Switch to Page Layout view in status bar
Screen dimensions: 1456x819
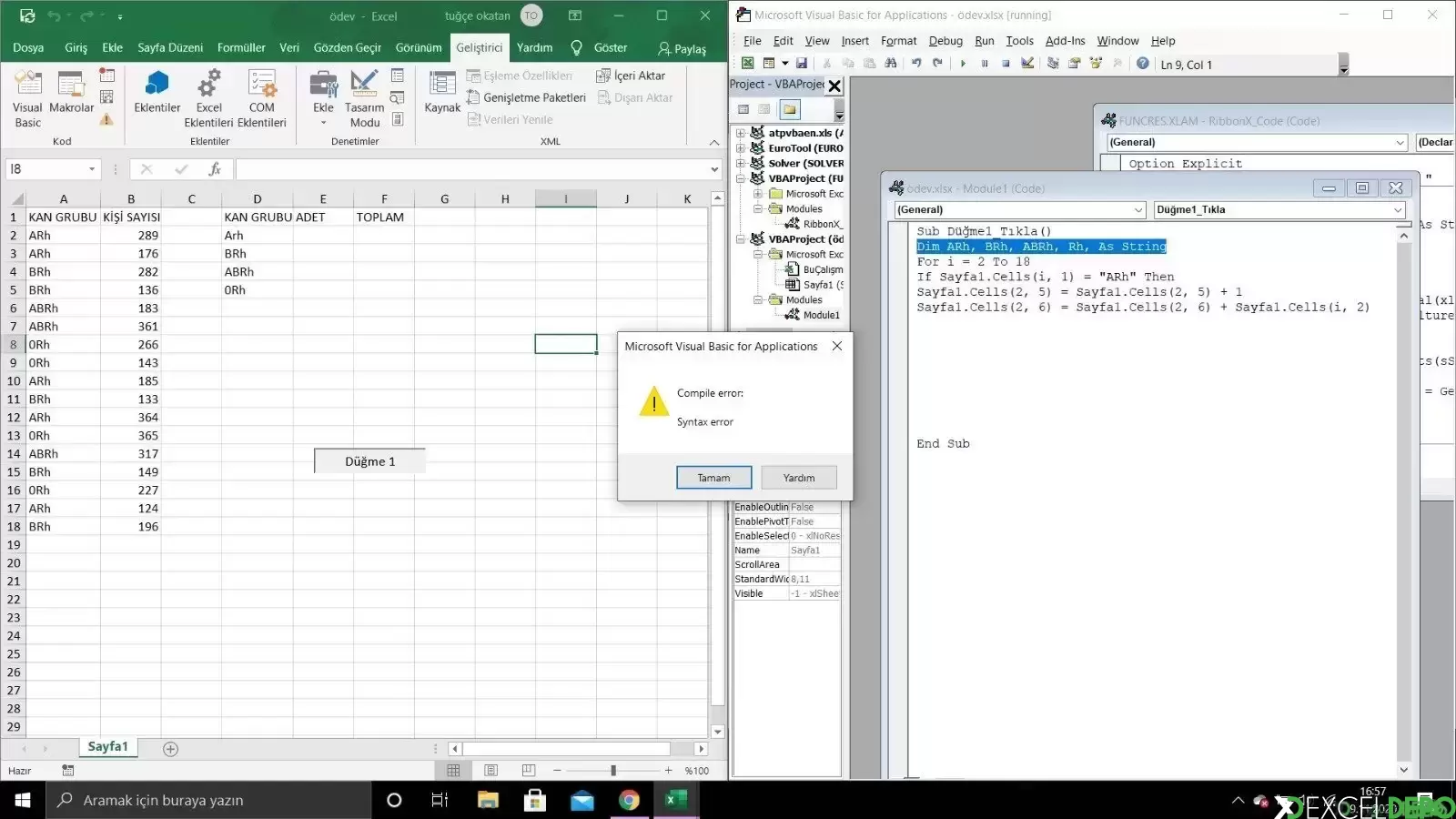click(491, 771)
